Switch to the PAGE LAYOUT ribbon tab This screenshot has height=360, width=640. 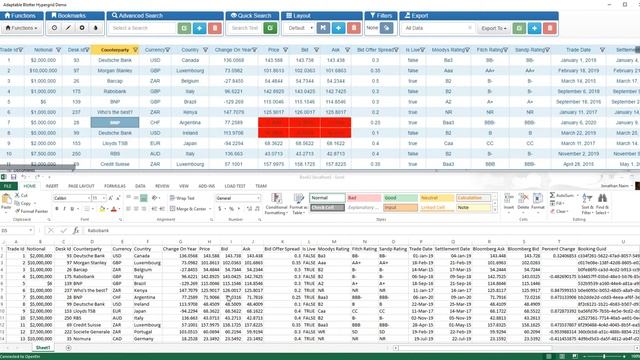tap(81, 186)
